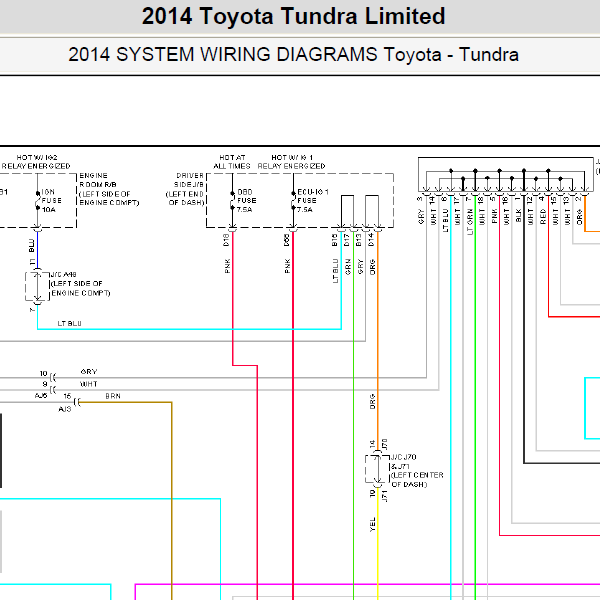Click the 'GRY' label at connector pin 3
600x600 pixels.
pyautogui.click(x=421, y=216)
